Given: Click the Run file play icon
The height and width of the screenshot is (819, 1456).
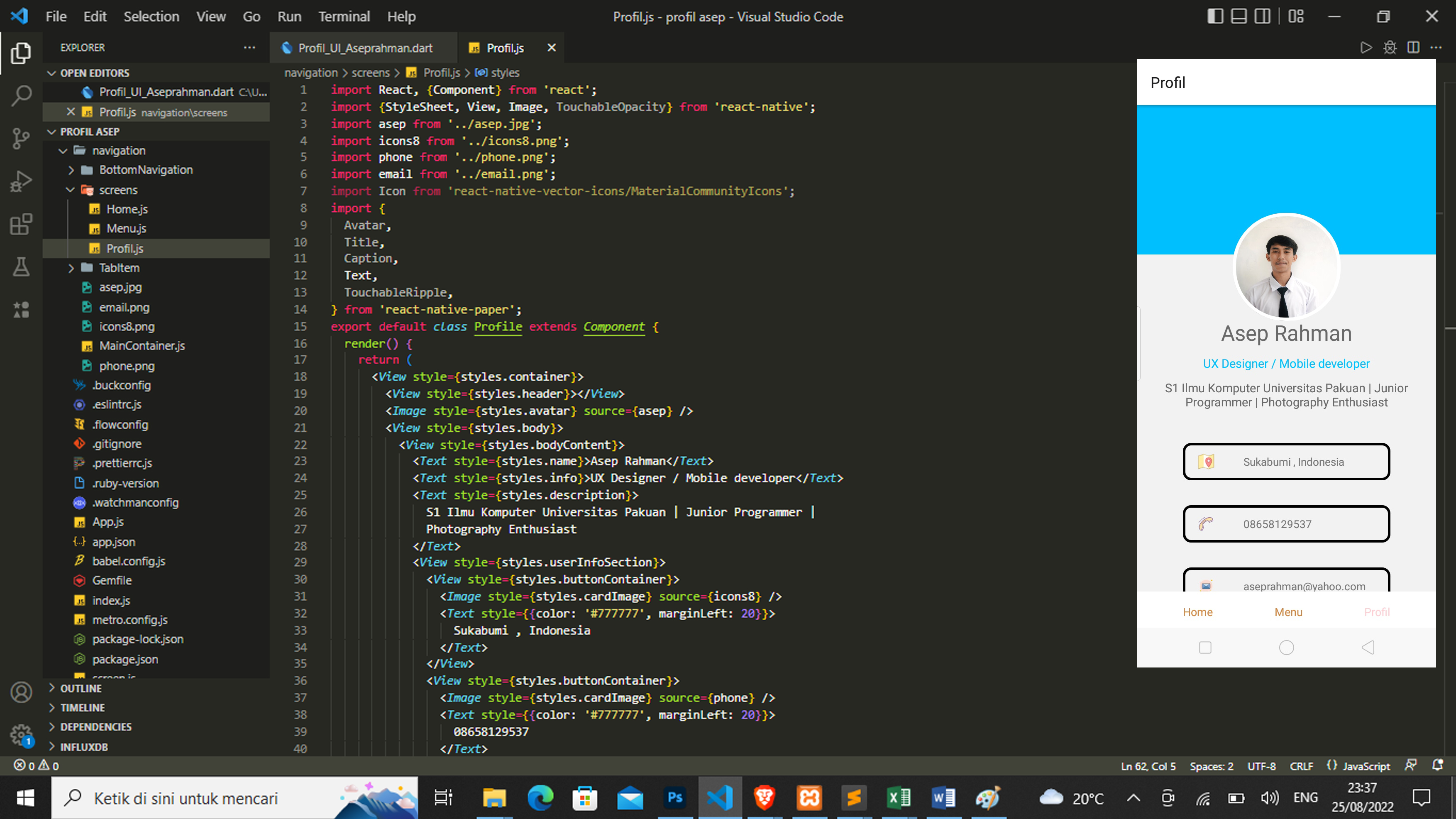Looking at the screenshot, I should 1366,47.
